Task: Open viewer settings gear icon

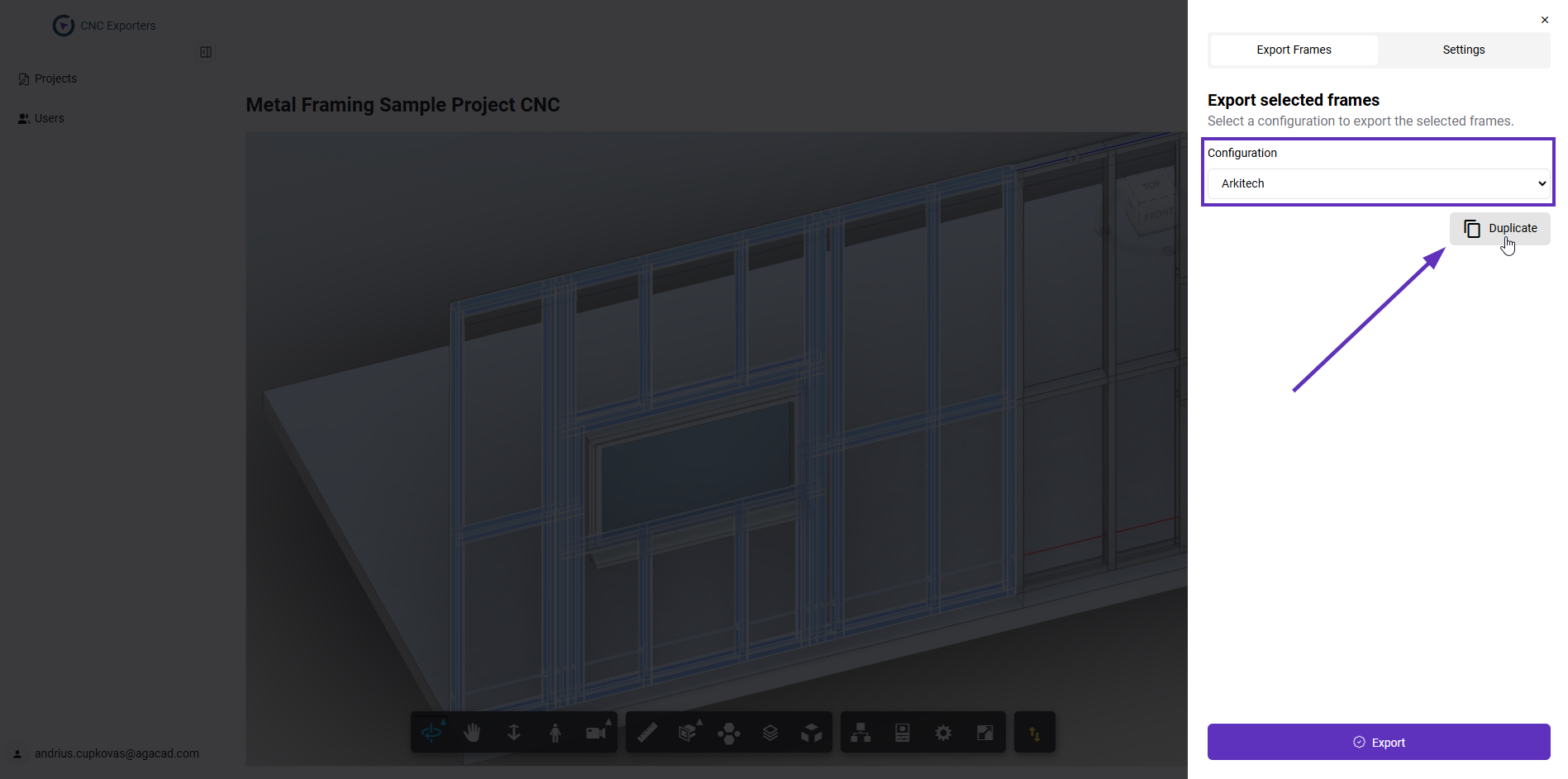Action: point(943,733)
